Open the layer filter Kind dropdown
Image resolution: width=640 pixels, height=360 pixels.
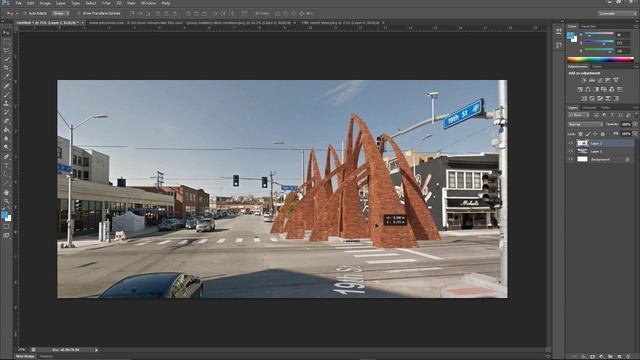tap(579, 116)
